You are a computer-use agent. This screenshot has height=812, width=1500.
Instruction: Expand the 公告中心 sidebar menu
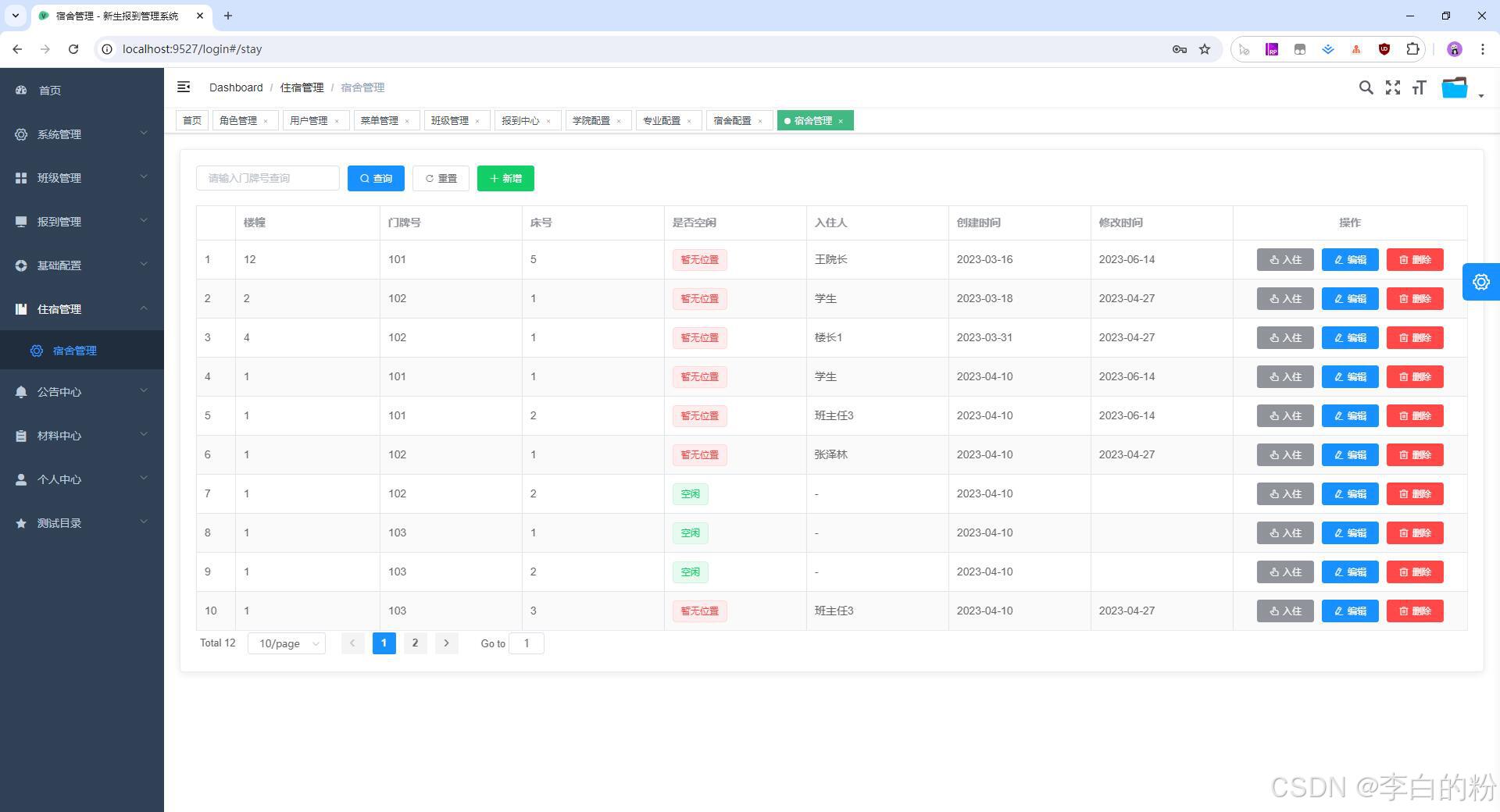coord(82,392)
